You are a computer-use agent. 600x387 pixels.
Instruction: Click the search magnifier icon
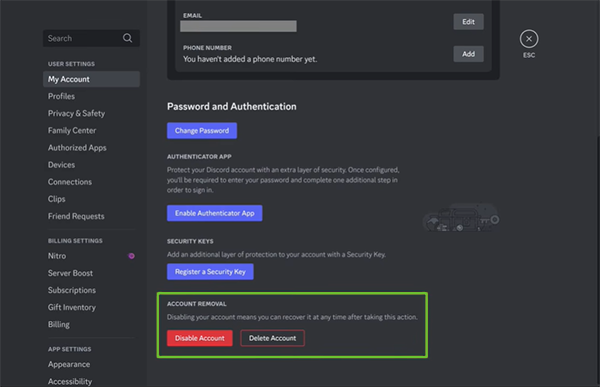tap(127, 38)
